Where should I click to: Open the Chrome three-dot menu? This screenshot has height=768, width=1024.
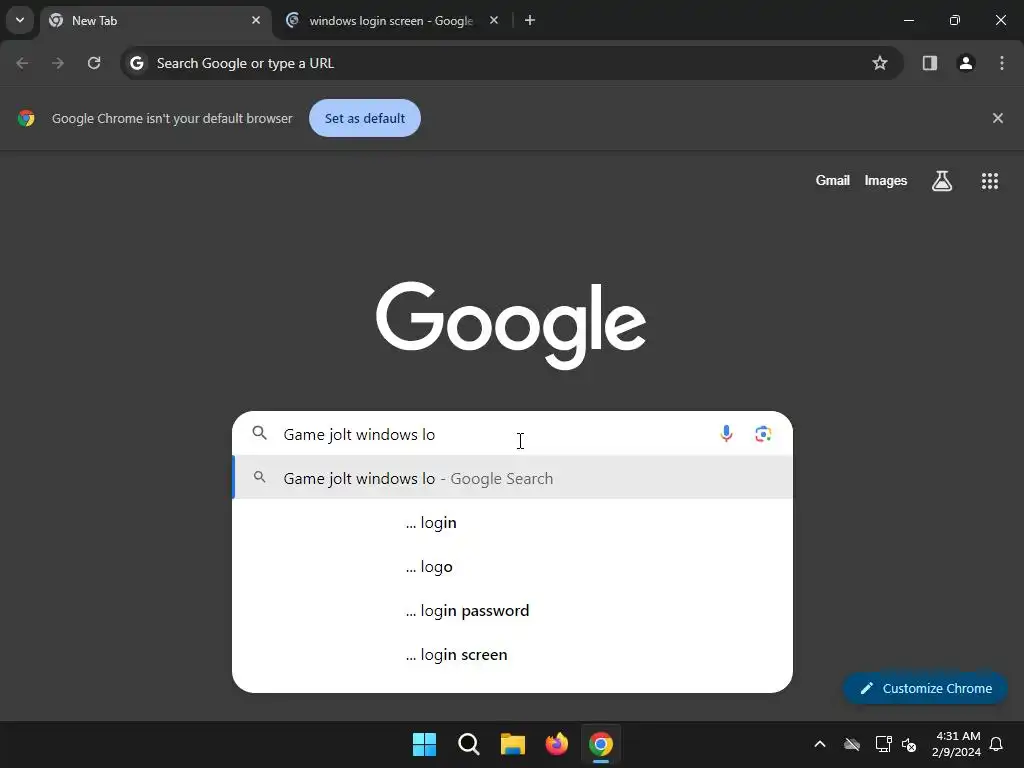(x=1002, y=63)
